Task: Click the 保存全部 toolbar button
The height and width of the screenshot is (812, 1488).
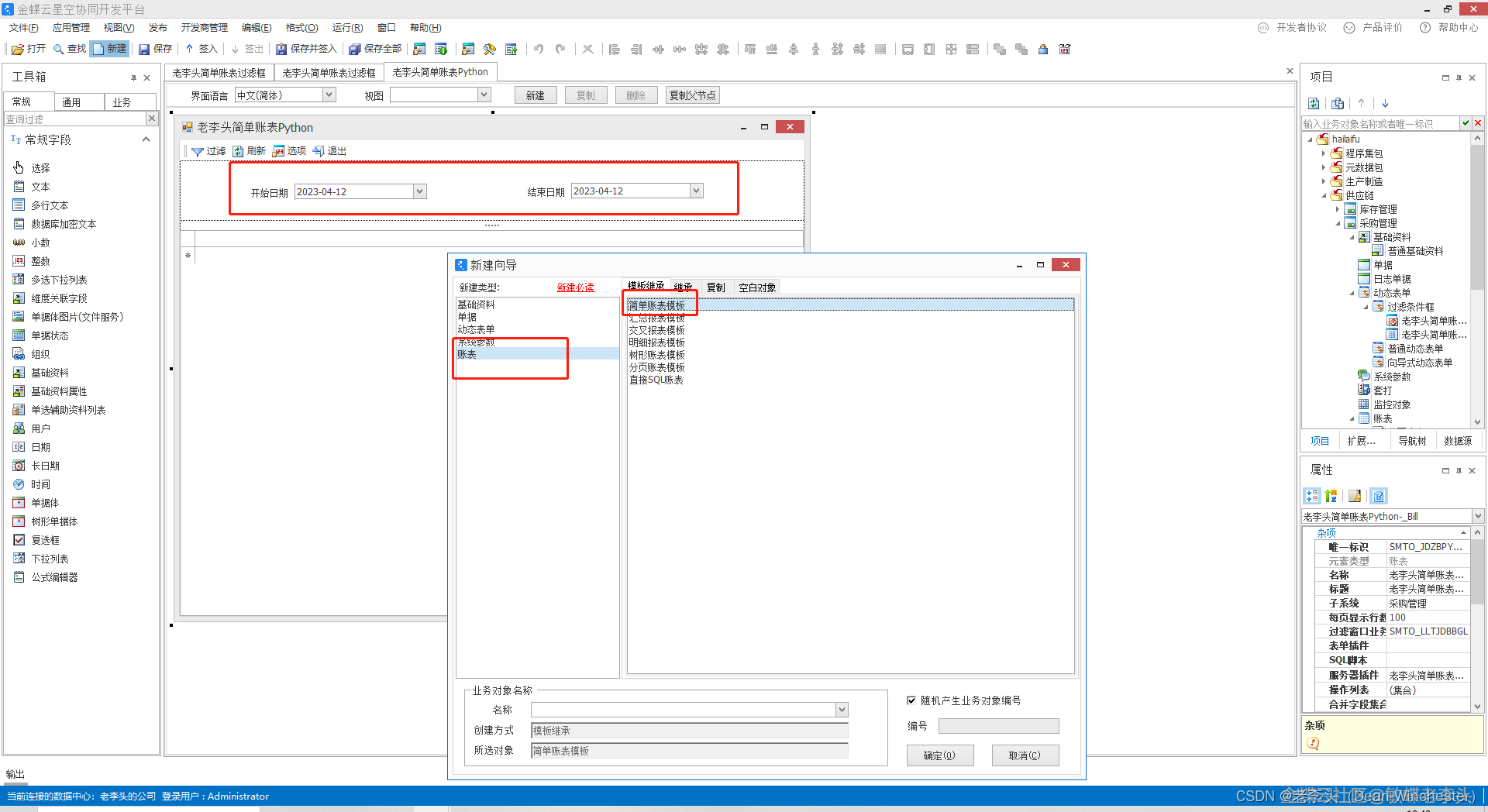Action: [x=375, y=49]
